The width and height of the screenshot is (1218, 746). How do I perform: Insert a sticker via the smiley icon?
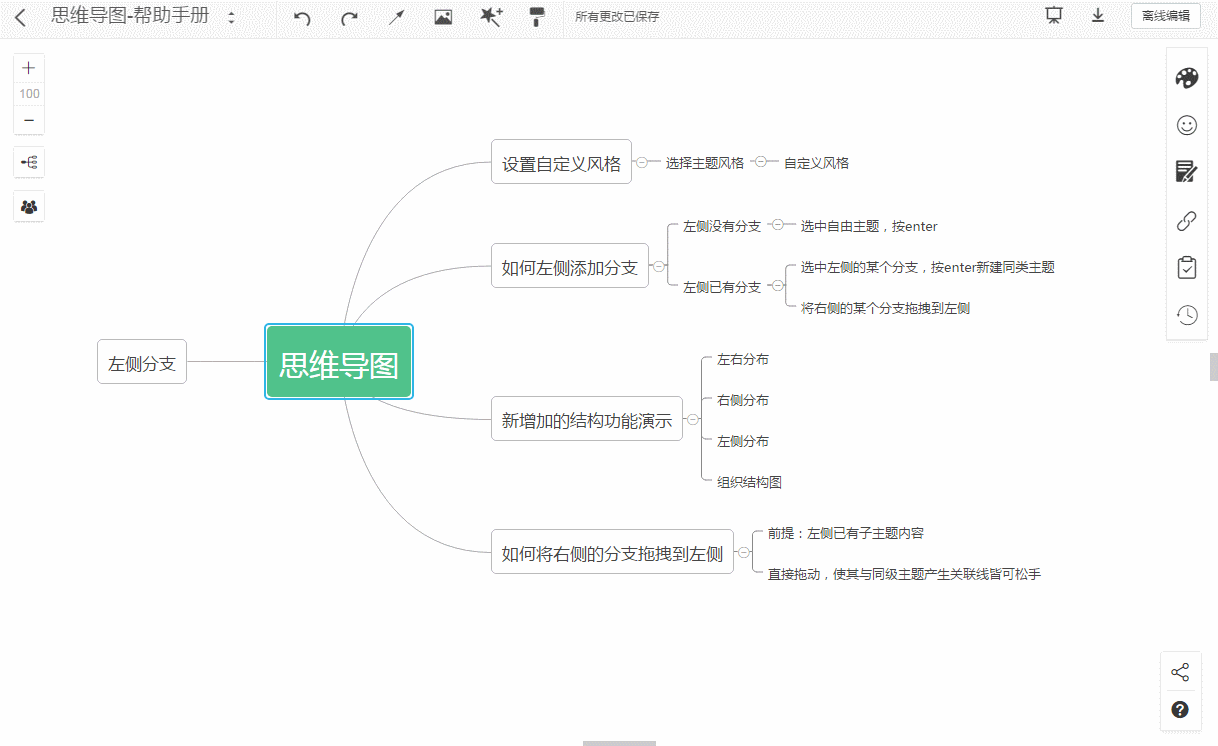[x=1186, y=125]
